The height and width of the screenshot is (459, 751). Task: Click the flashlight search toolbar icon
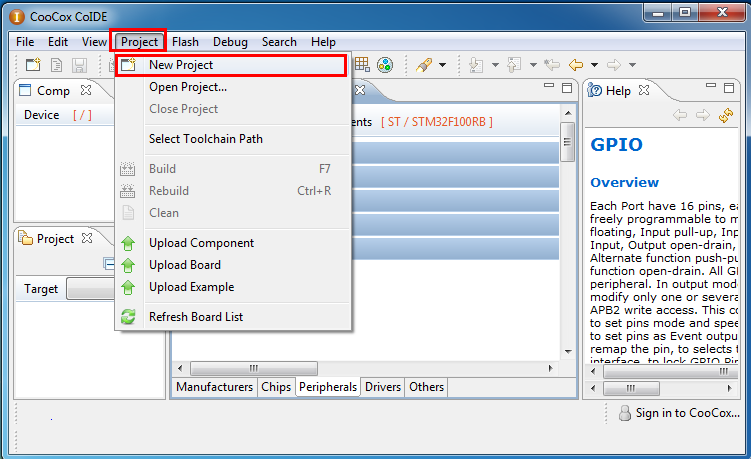pyautogui.click(x=424, y=65)
